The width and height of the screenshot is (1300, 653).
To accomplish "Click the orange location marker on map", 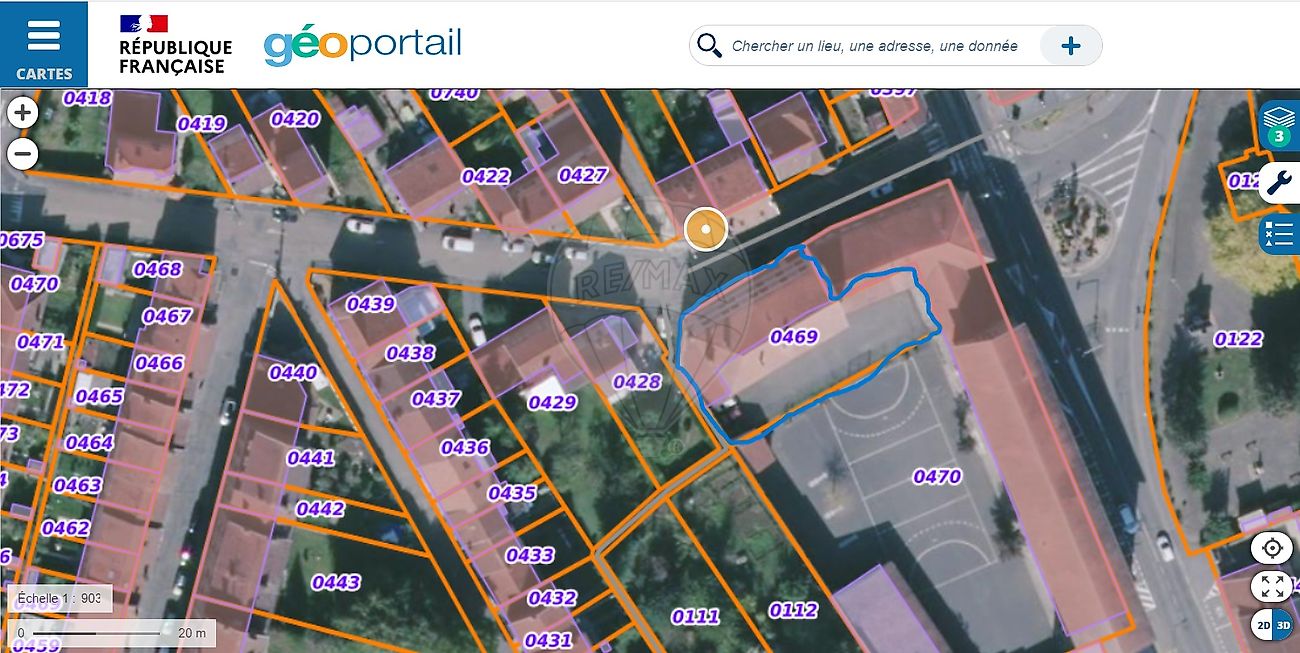I will point(706,230).
